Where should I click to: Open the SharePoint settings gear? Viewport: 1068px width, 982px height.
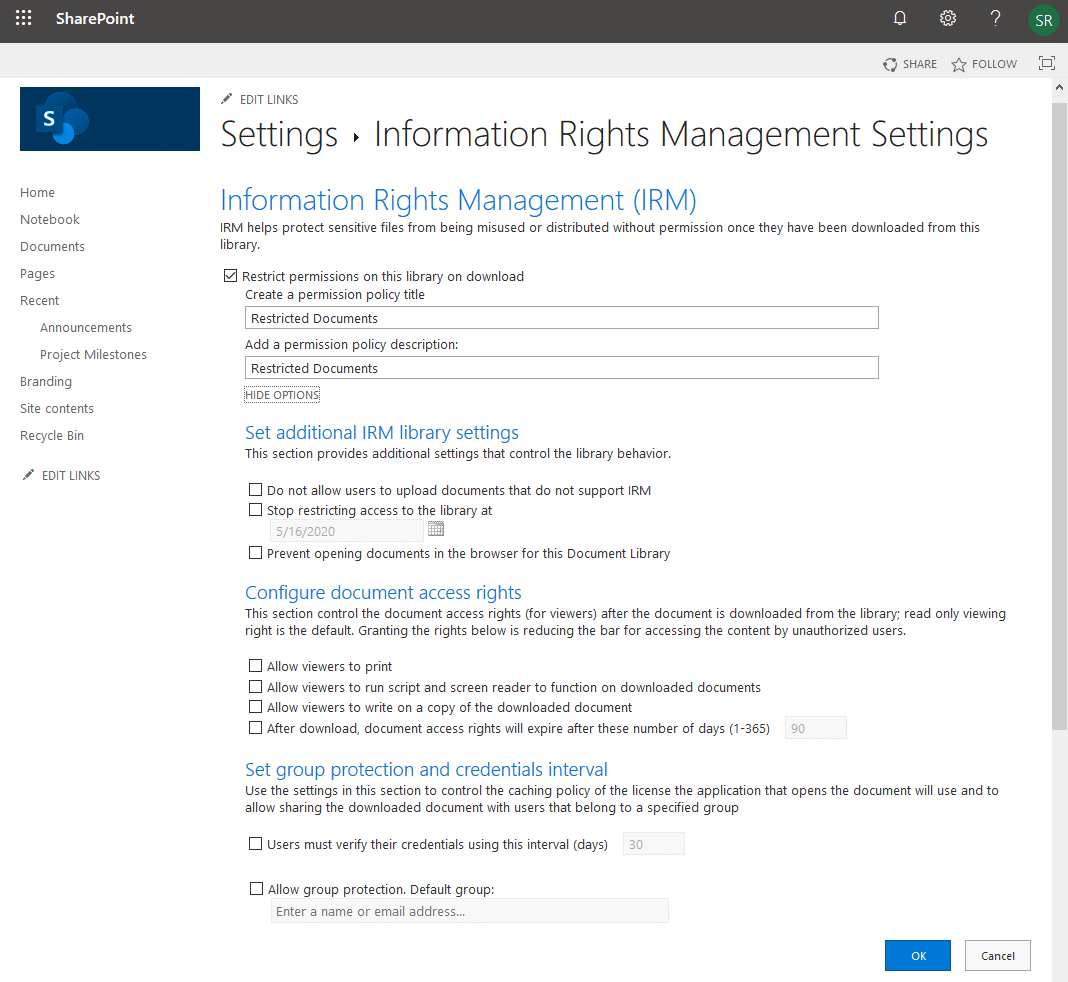947,18
